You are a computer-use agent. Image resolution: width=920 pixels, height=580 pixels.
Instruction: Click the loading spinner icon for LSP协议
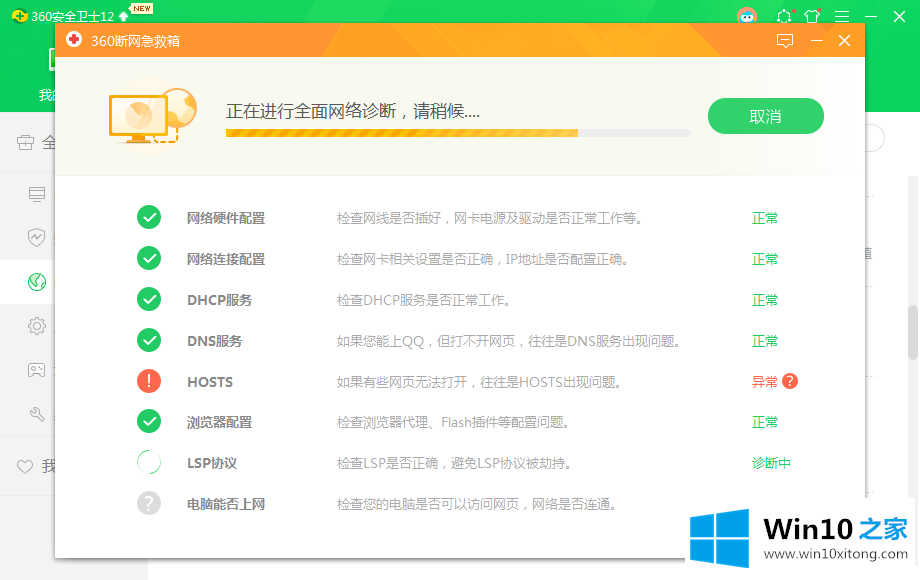[149, 462]
